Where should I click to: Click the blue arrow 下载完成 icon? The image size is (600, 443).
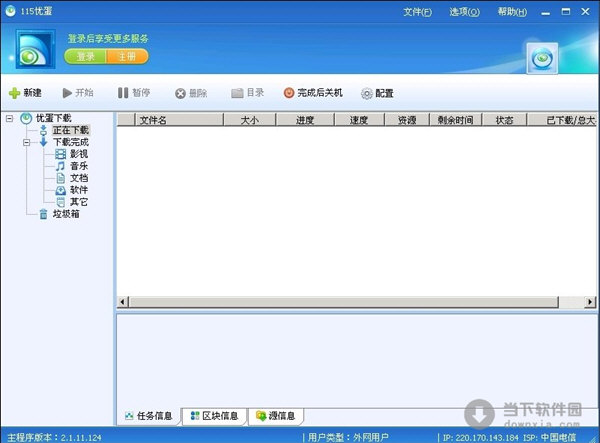(x=43, y=142)
